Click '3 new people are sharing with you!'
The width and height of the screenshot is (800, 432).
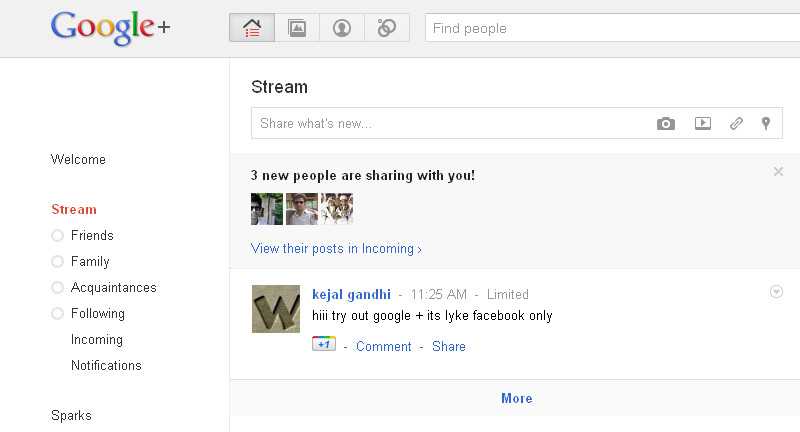[x=363, y=175]
